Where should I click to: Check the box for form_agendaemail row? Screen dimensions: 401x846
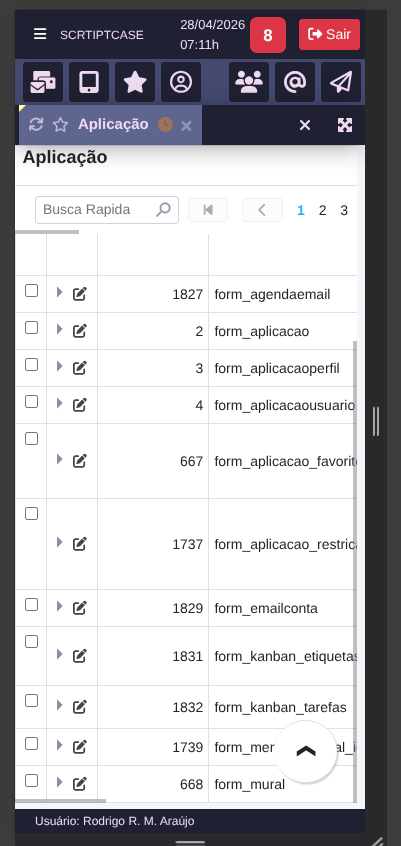(x=32, y=291)
